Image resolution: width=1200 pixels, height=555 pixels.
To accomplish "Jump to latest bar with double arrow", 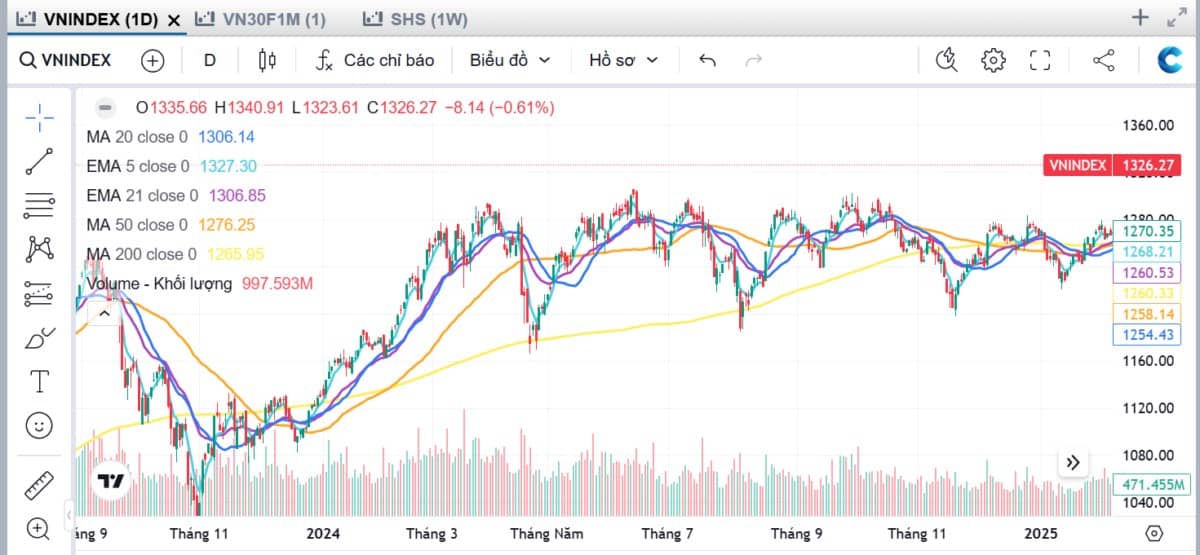I will click(1073, 462).
